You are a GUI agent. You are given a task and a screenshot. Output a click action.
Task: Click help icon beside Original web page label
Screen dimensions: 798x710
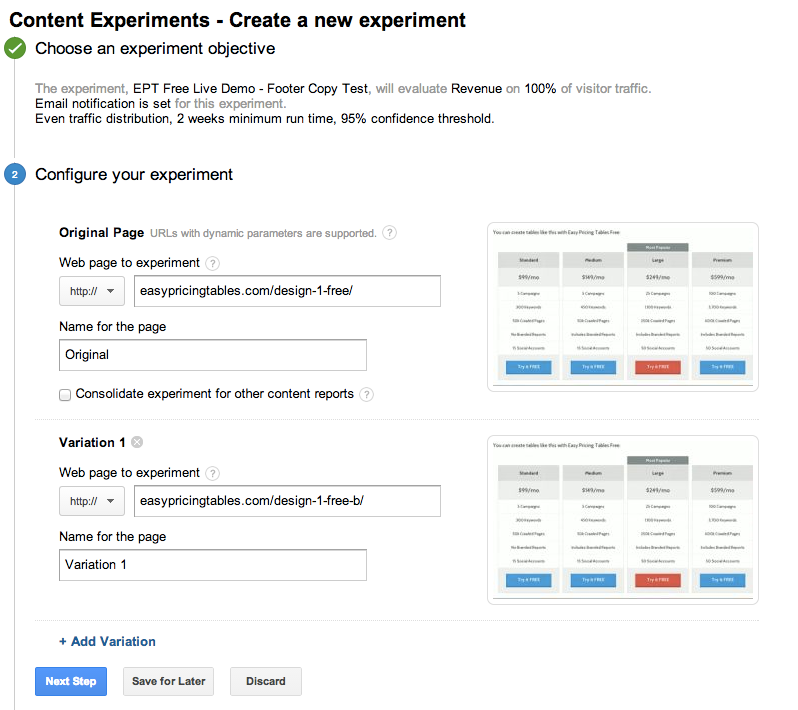click(x=212, y=263)
